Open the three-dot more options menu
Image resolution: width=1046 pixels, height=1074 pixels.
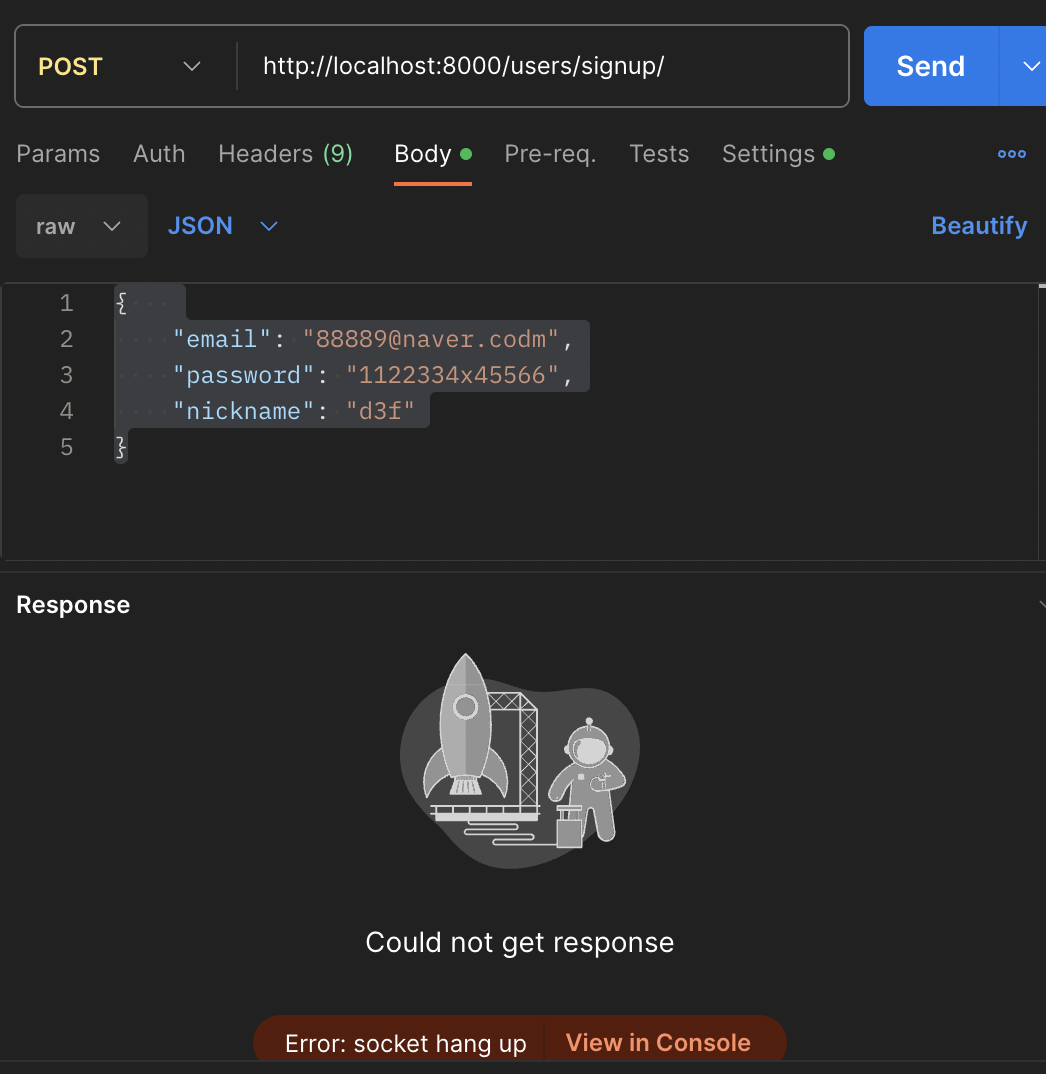[1012, 154]
